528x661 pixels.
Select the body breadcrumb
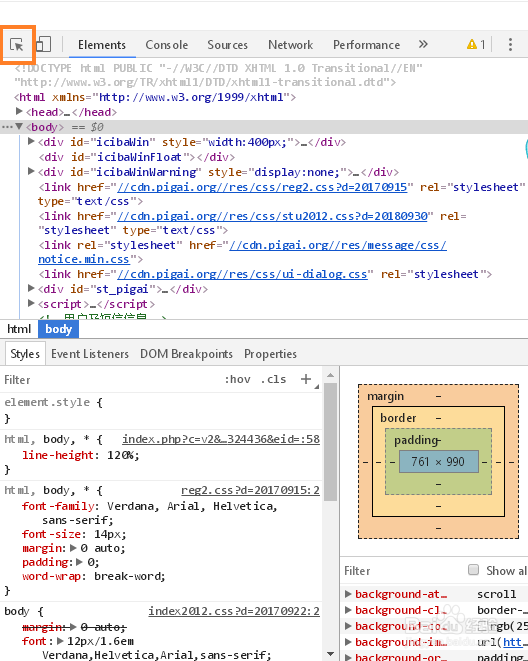coord(59,329)
